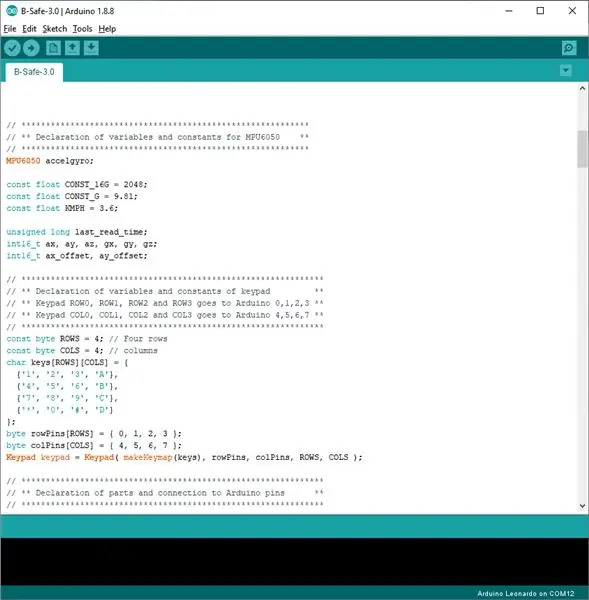This screenshot has width=589, height=600.
Task: Click the 'char keys[ROWS][COLS]' line
Action: tap(67, 362)
